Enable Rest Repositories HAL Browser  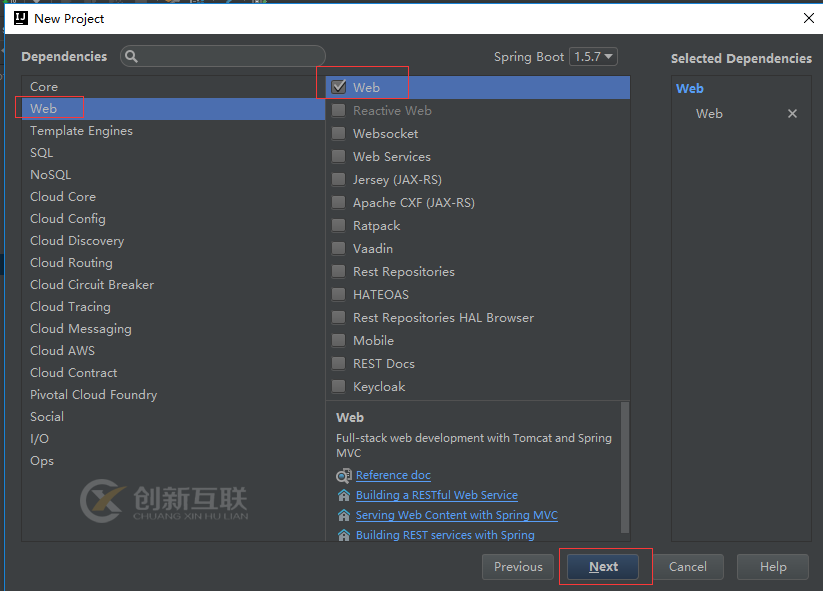(x=339, y=318)
